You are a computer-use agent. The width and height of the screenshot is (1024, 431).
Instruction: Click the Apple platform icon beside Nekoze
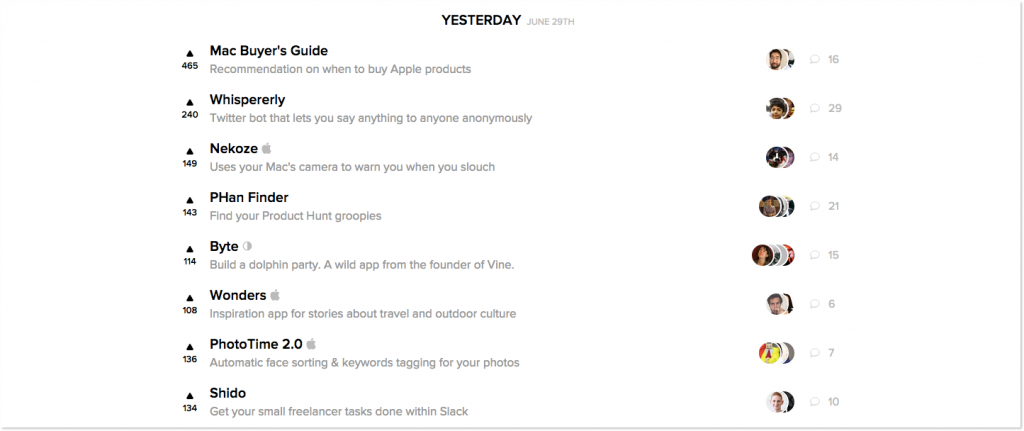266,148
